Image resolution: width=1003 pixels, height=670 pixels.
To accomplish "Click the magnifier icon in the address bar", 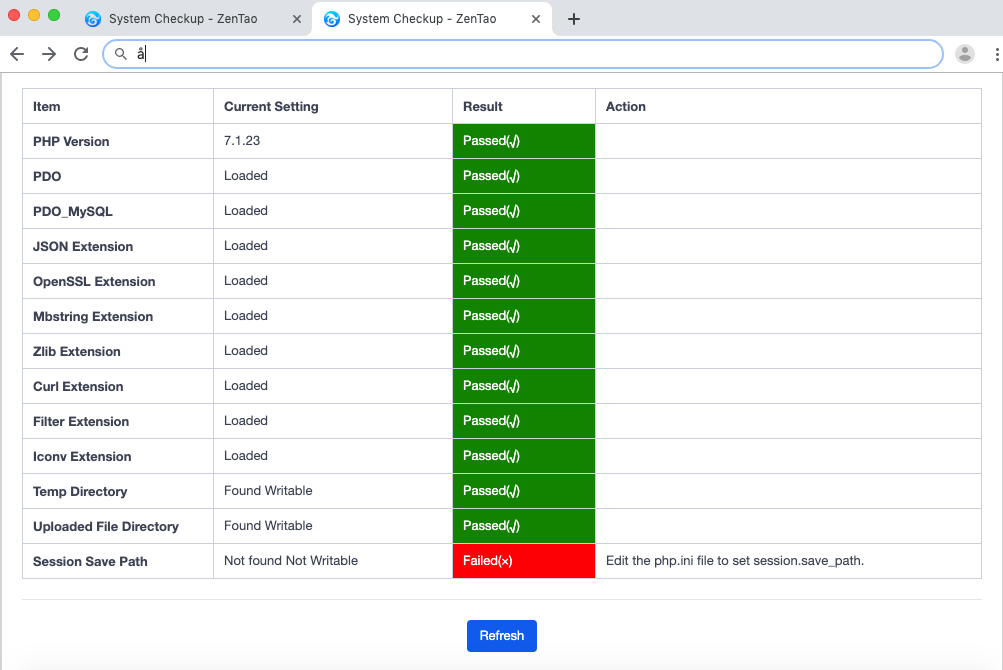I will [121, 54].
